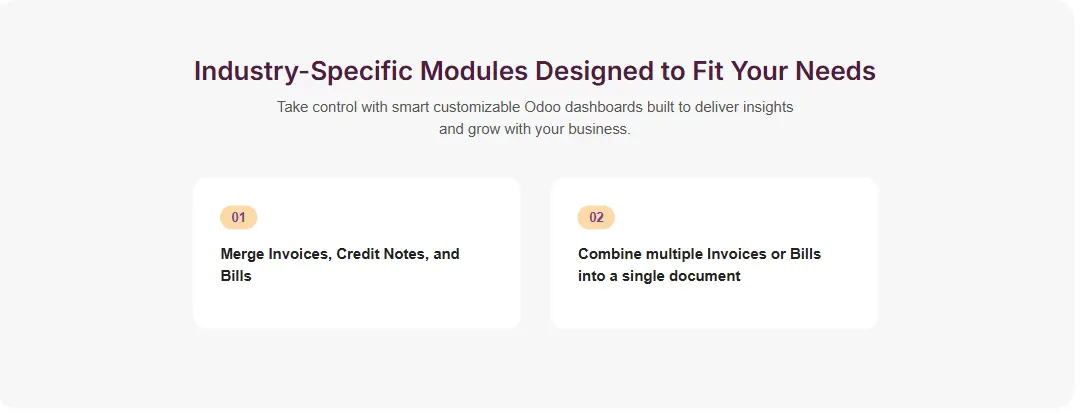Click the "02" number badge
The width and height of the screenshot is (1085, 414).
click(x=596, y=217)
